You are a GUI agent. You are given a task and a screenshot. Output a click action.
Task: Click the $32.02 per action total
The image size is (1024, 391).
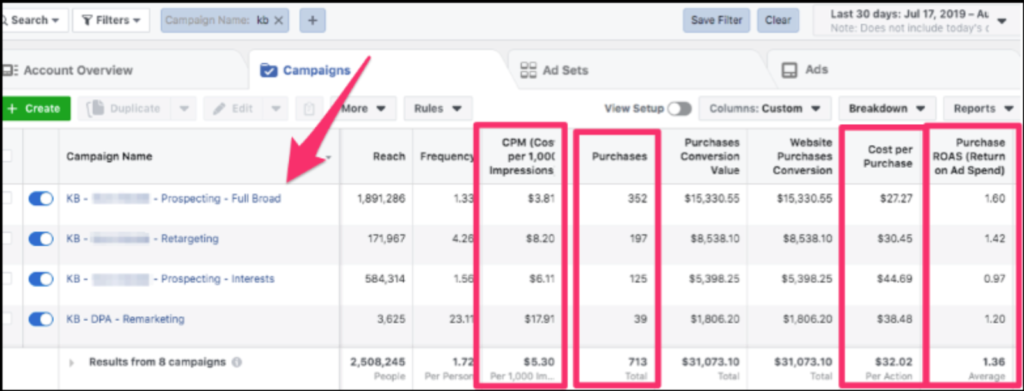point(894,362)
